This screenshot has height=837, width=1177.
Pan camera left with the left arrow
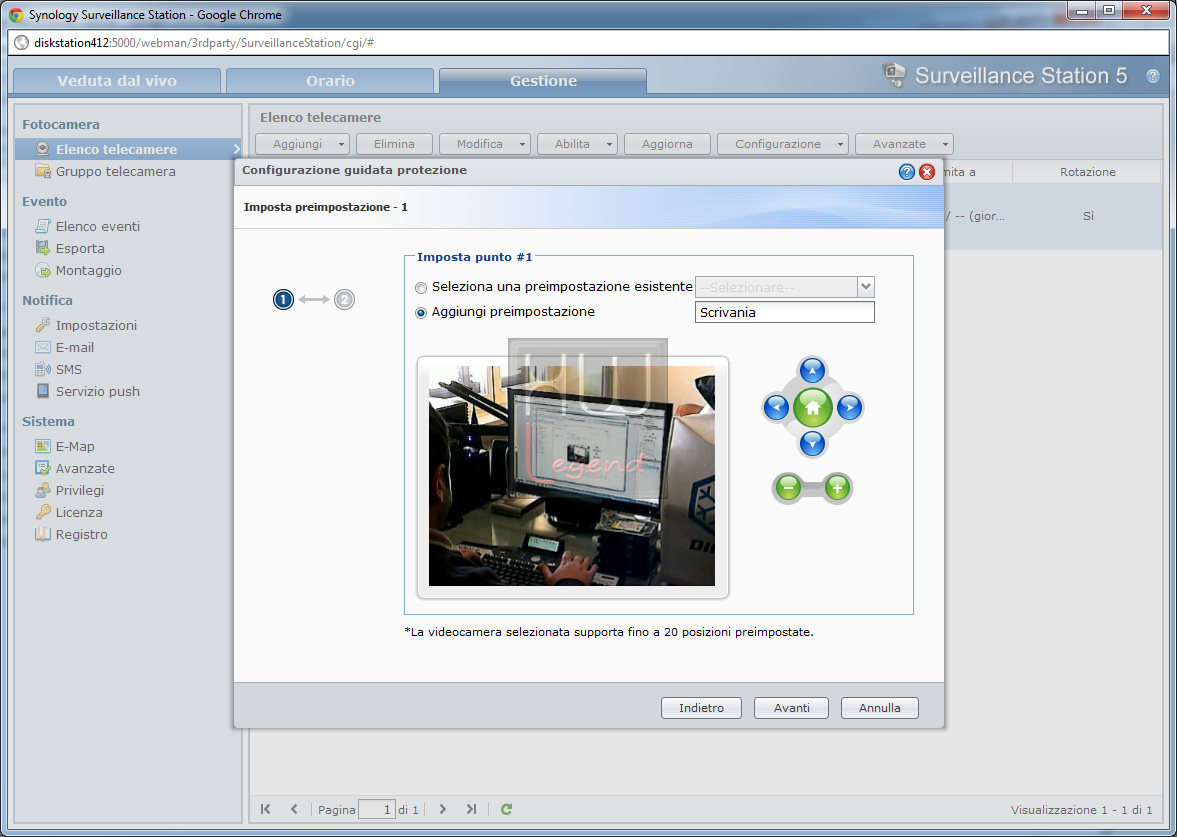tap(775, 407)
